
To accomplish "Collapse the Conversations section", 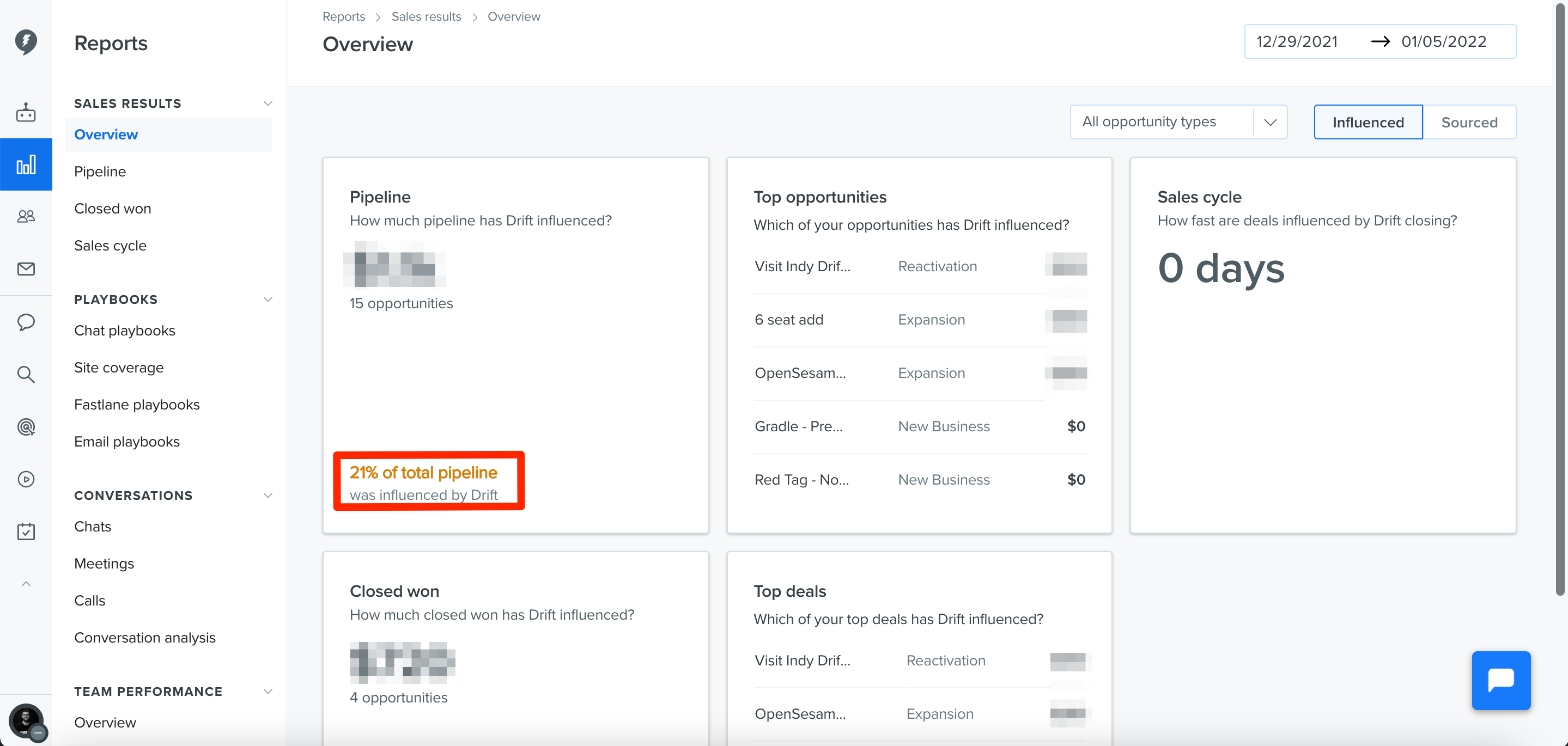I will point(267,496).
